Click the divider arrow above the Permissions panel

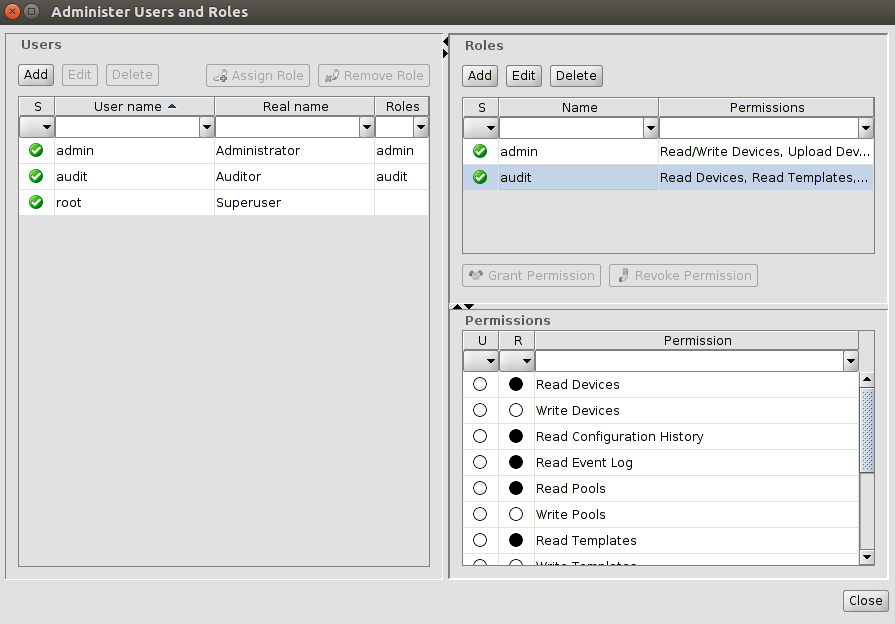coord(457,306)
